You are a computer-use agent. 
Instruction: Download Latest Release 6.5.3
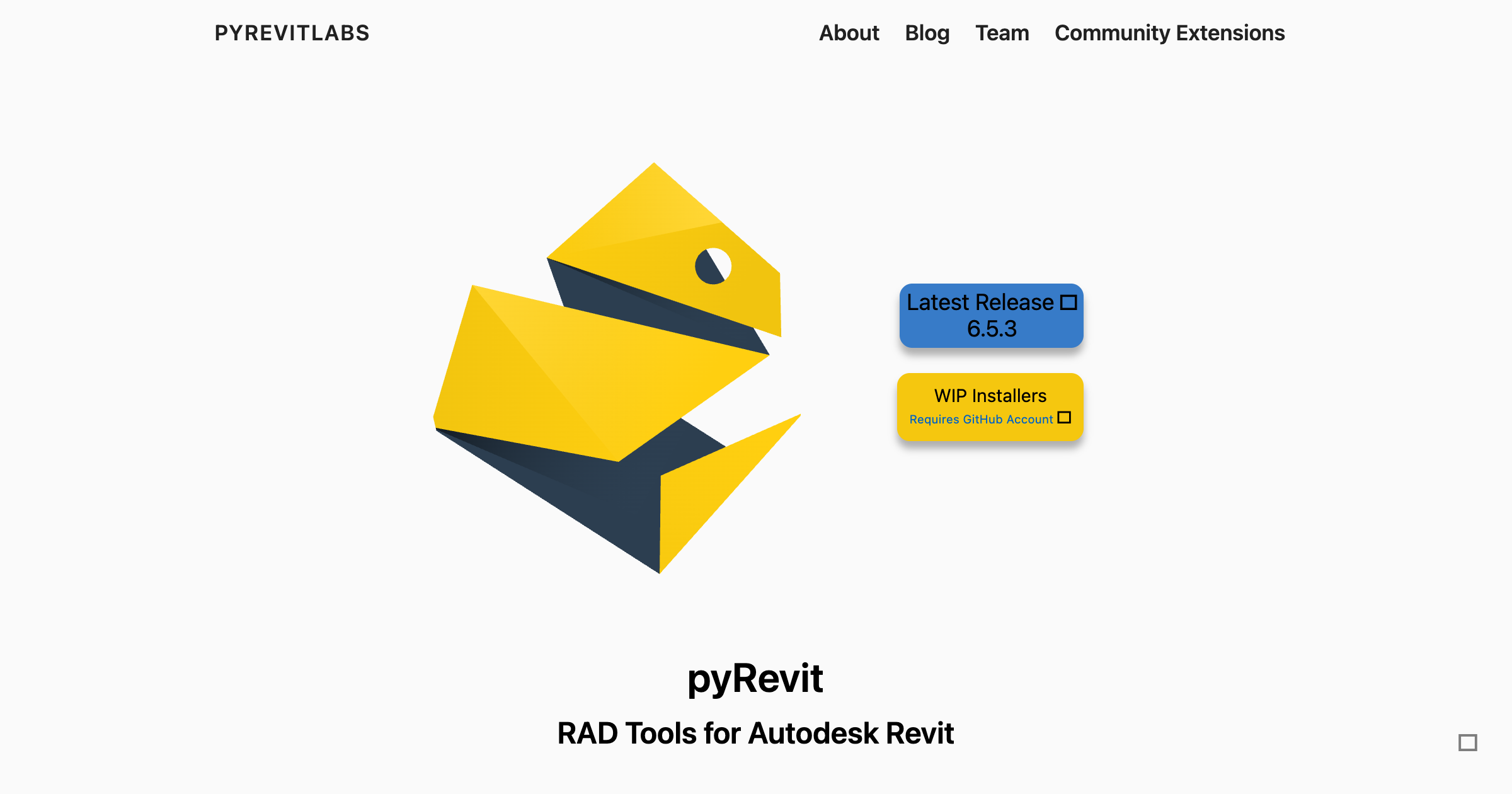coord(991,315)
